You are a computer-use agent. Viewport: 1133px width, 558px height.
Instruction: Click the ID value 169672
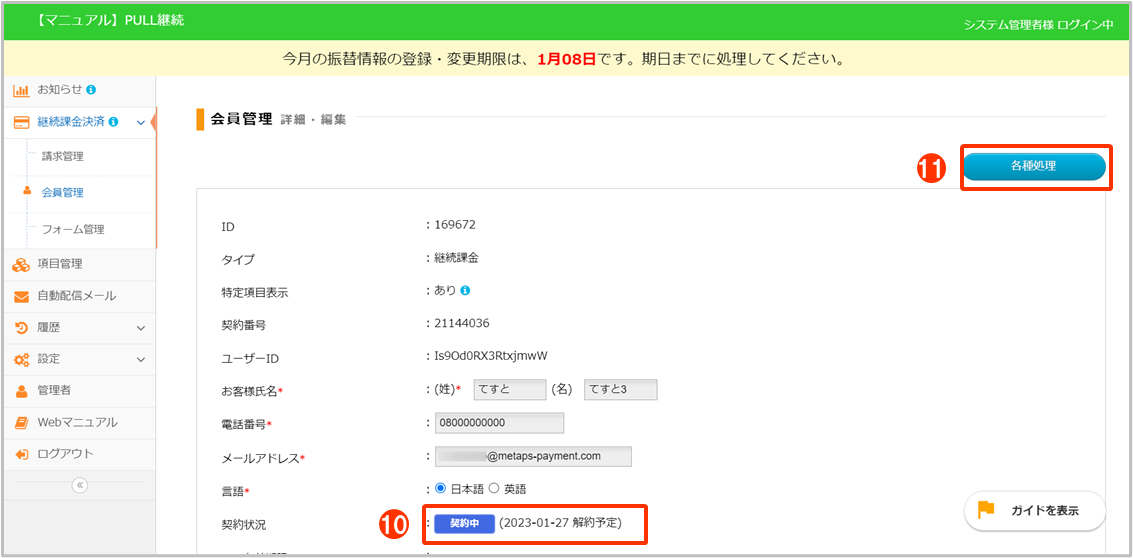tap(455, 224)
